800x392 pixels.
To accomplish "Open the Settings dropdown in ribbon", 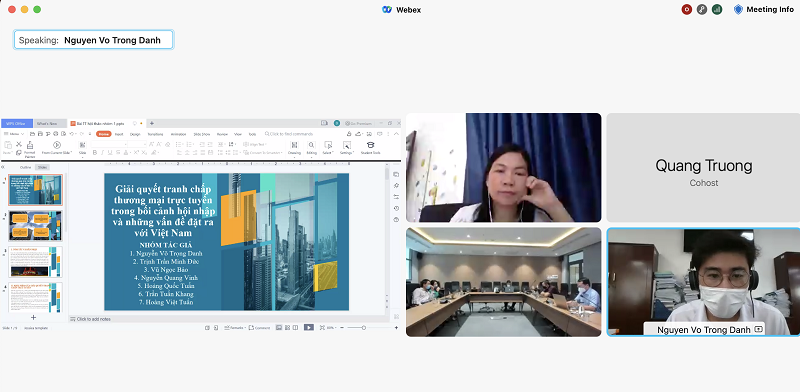I will (347, 149).
